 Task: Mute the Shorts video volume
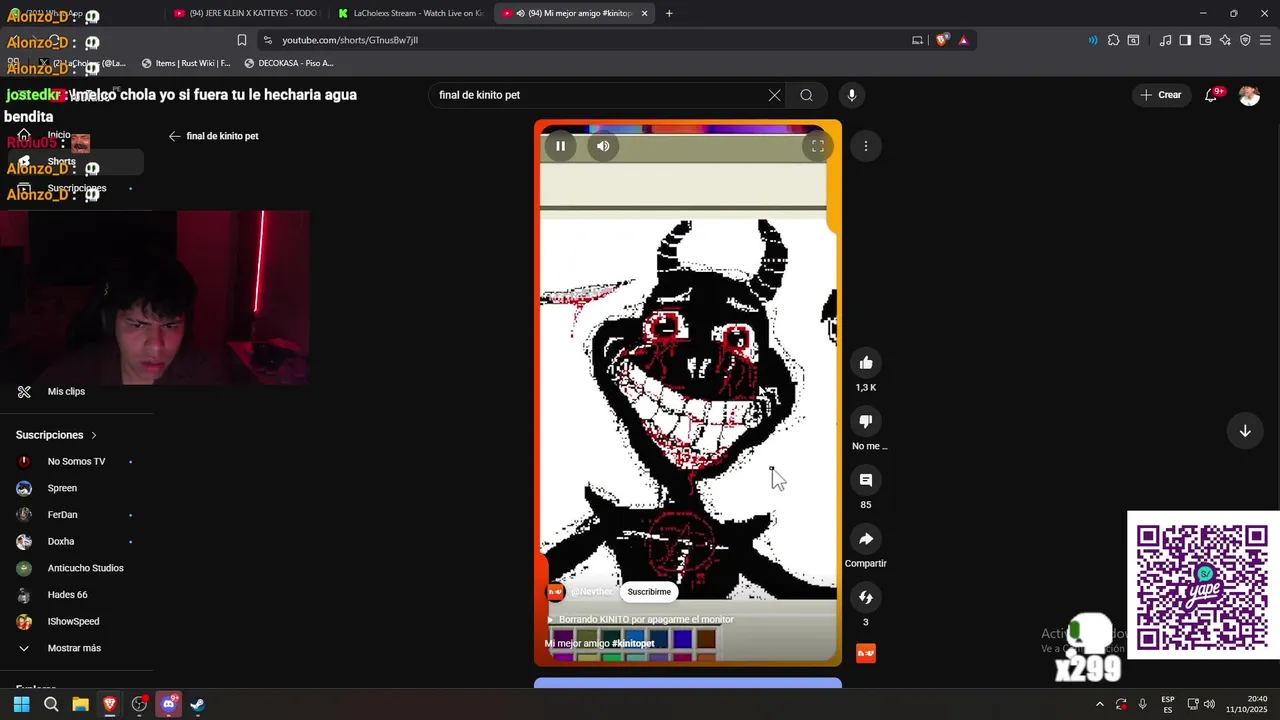click(x=603, y=146)
